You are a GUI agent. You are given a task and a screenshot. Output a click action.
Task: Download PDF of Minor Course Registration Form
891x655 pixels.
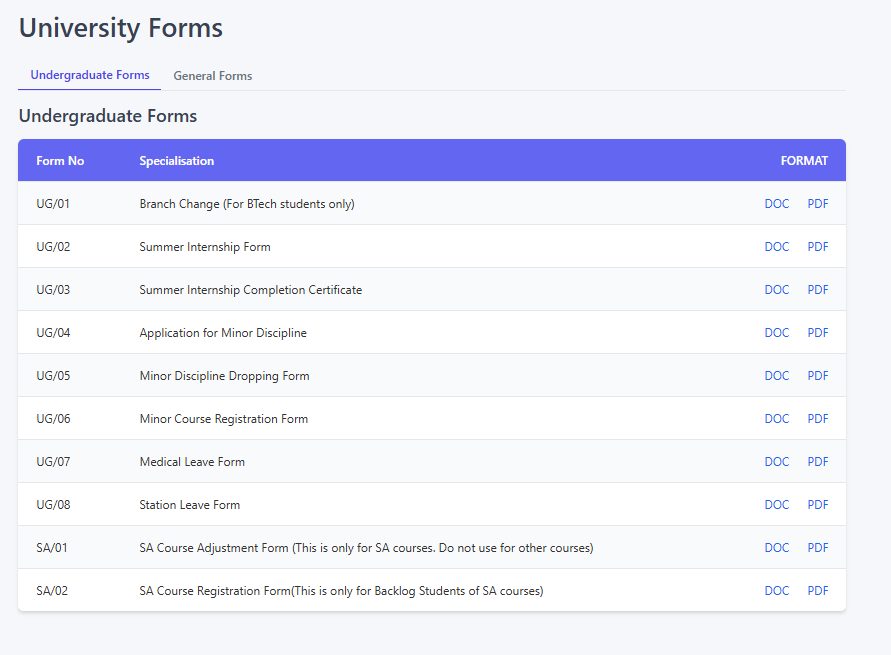click(818, 419)
